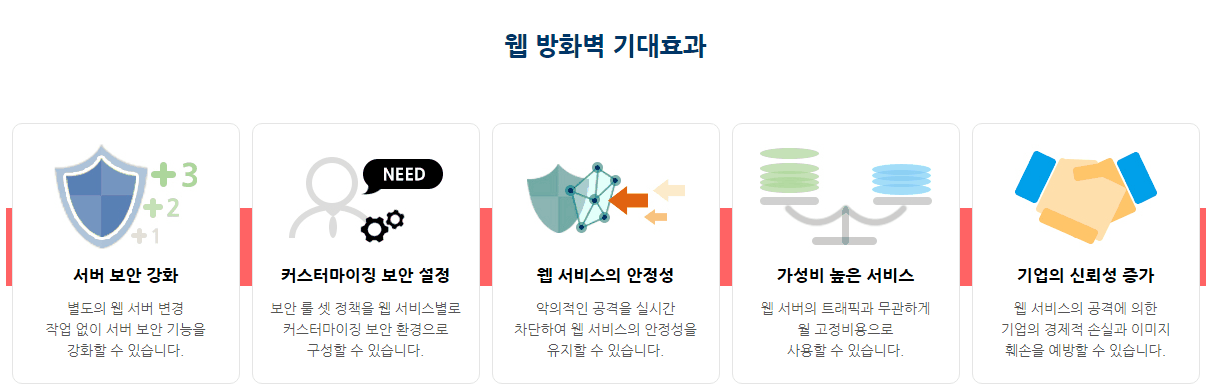Click the description text under 가성비 높은 서비스

tap(846, 328)
